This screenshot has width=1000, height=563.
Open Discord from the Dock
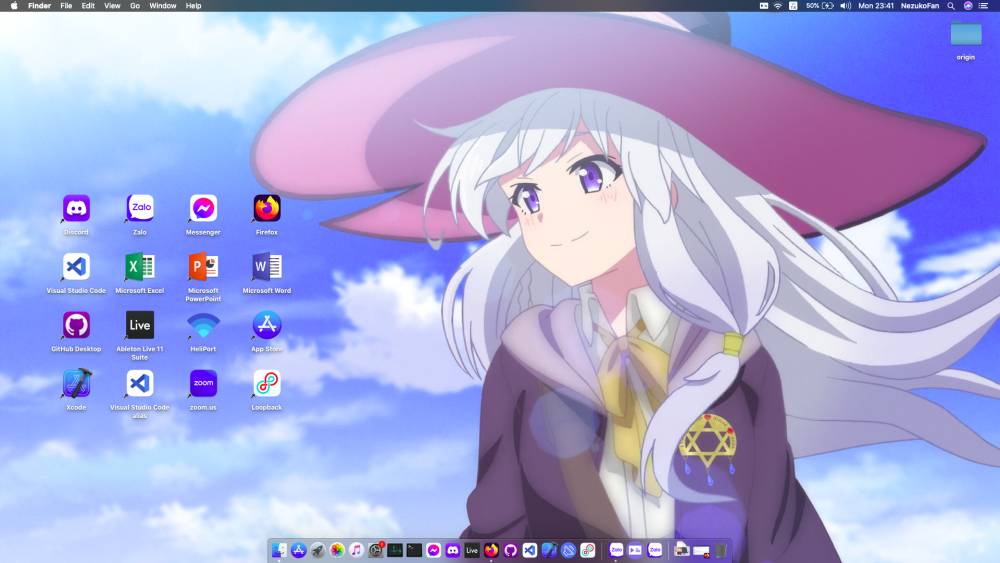pos(453,550)
